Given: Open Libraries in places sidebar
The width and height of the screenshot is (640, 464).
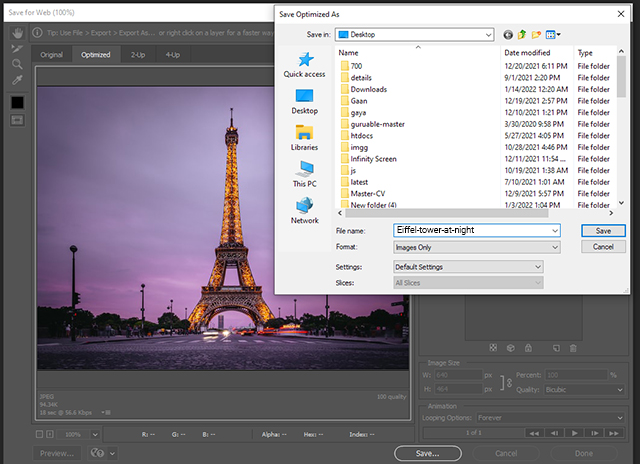Looking at the screenshot, I should tap(304, 138).
